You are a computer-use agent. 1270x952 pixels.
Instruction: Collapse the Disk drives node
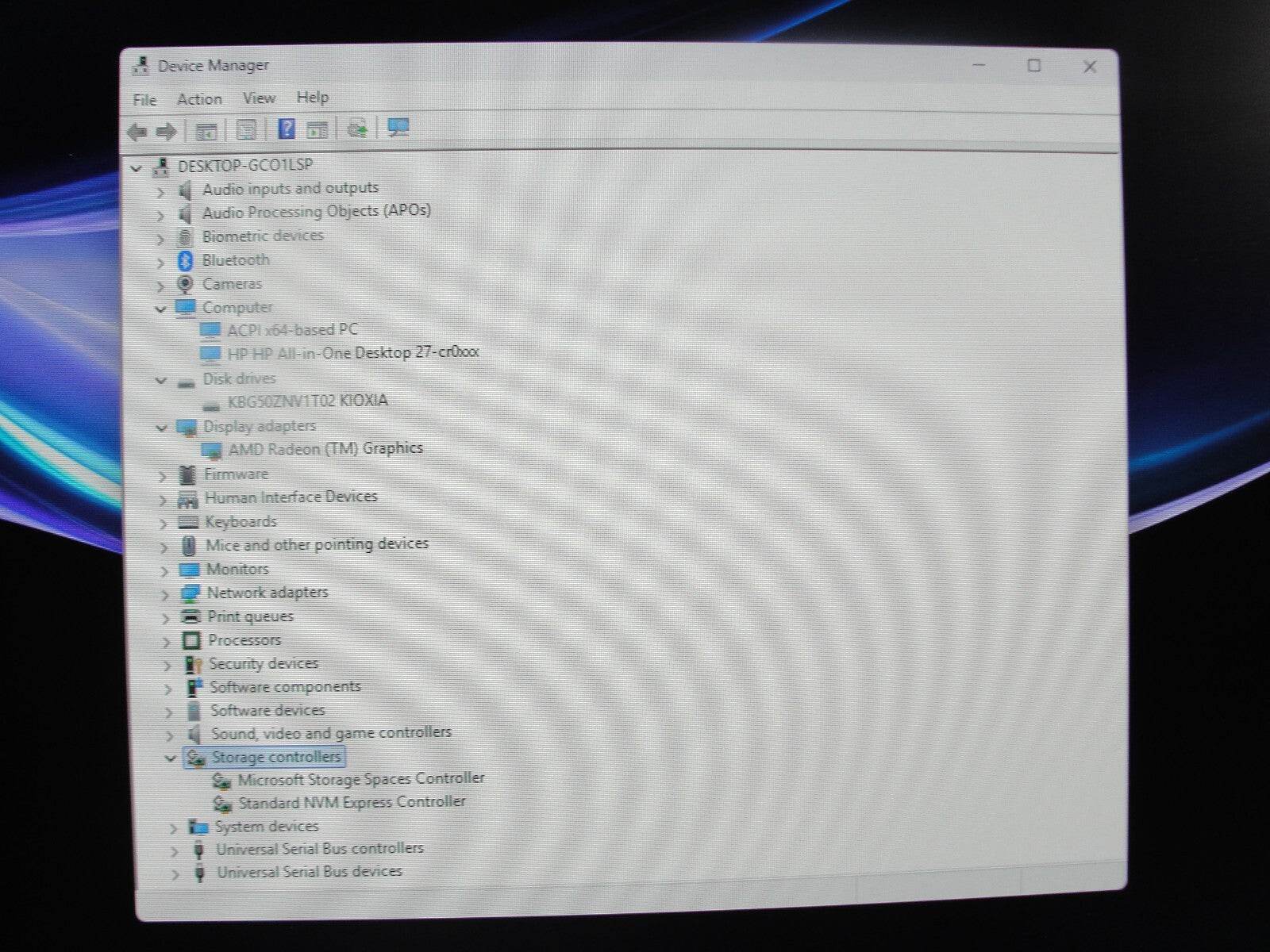tap(161, 381)
